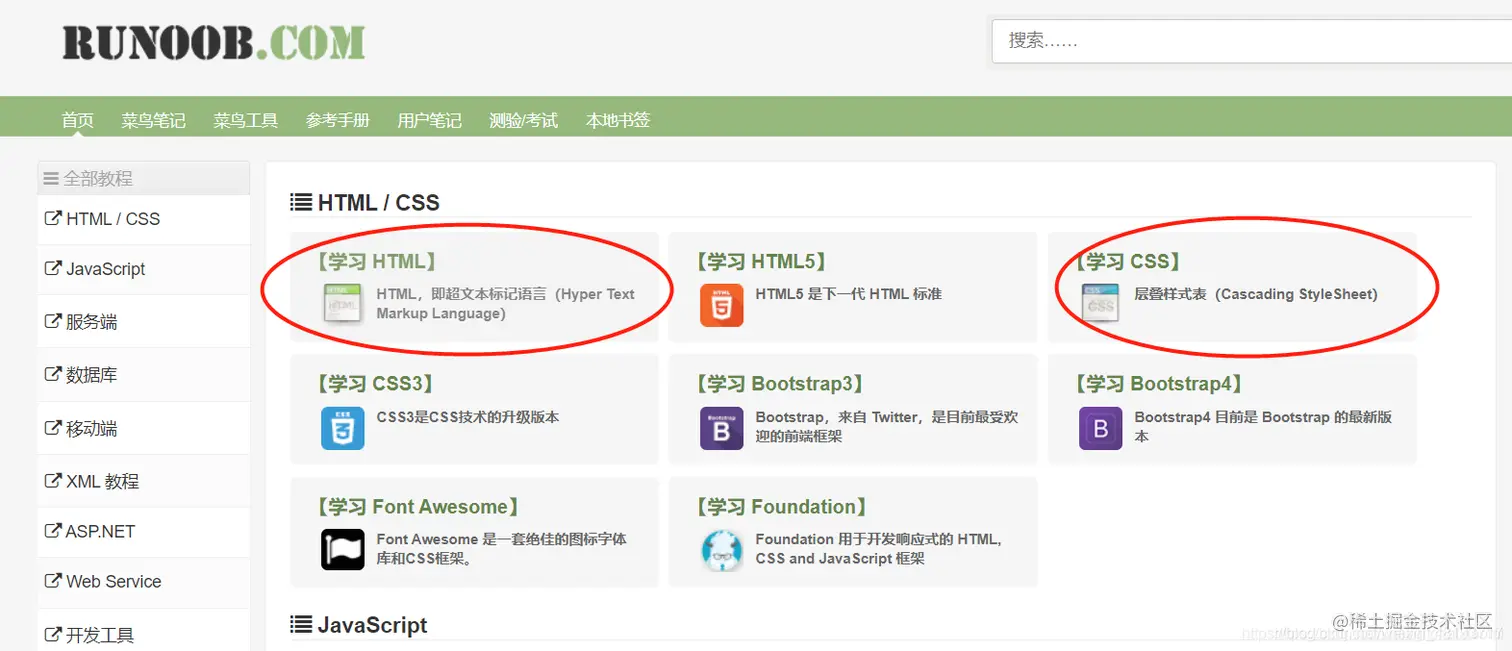Click the list icon before HTML / CSS heading

[300, 203]
